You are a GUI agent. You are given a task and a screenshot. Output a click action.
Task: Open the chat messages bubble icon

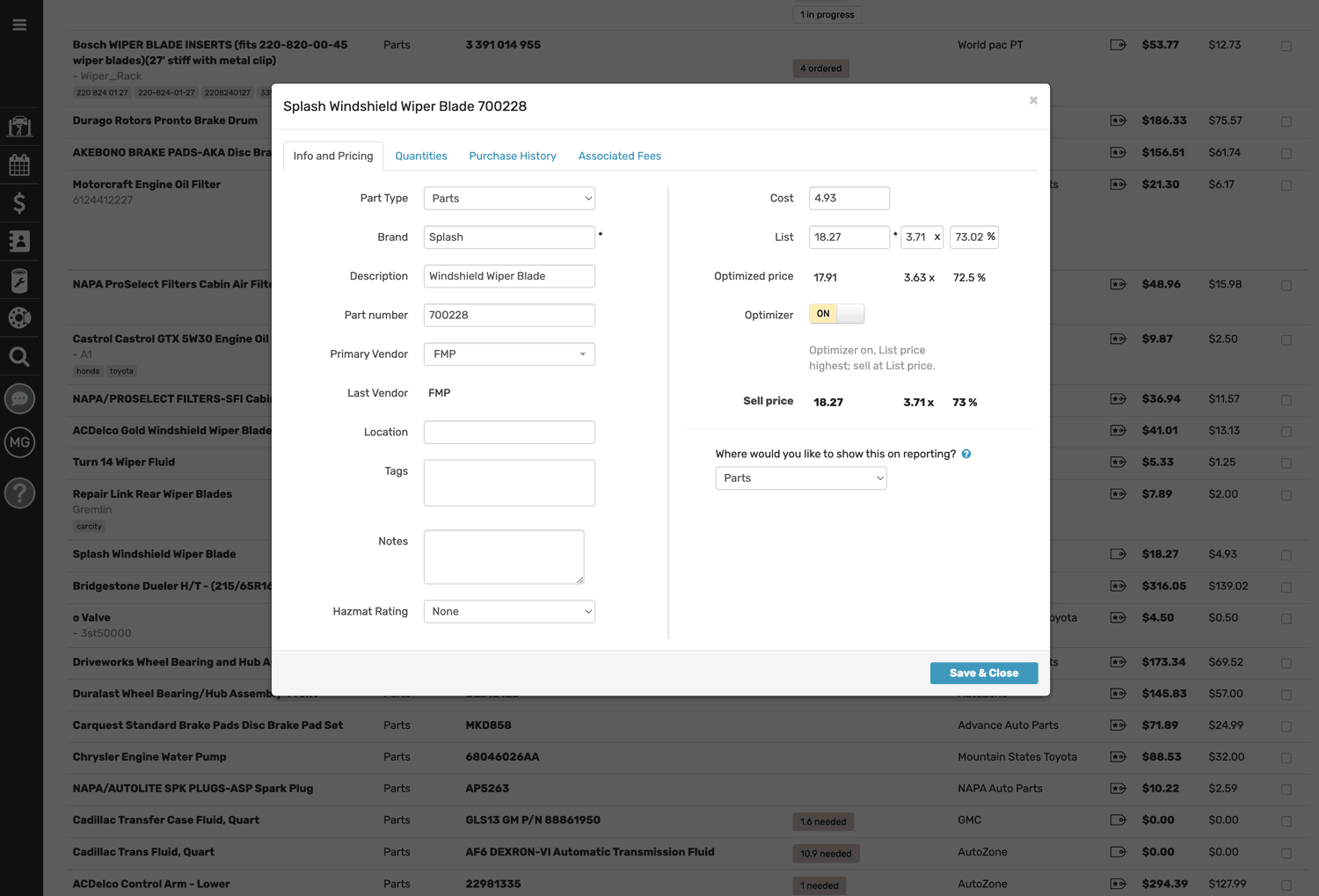[19, 398]
